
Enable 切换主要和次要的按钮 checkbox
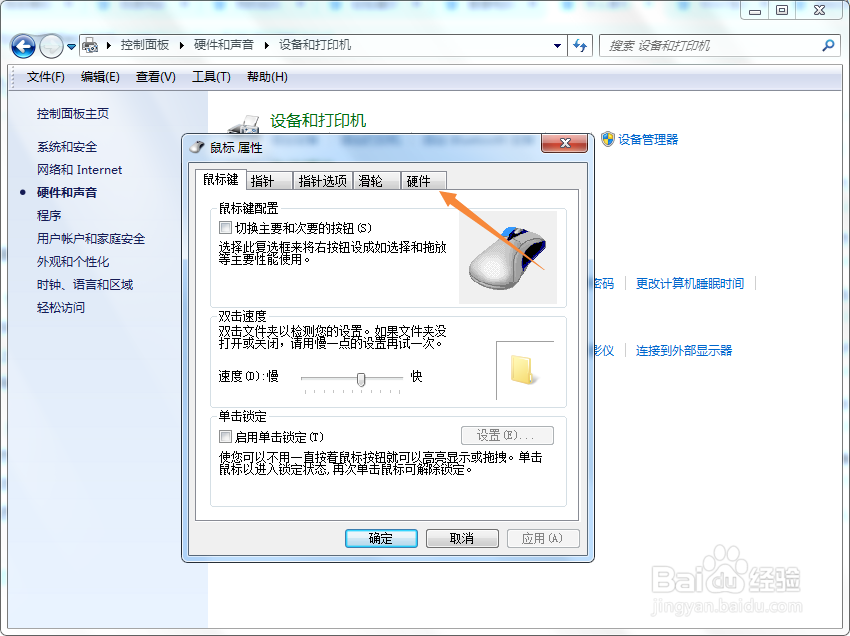click(x=225, y=228)
